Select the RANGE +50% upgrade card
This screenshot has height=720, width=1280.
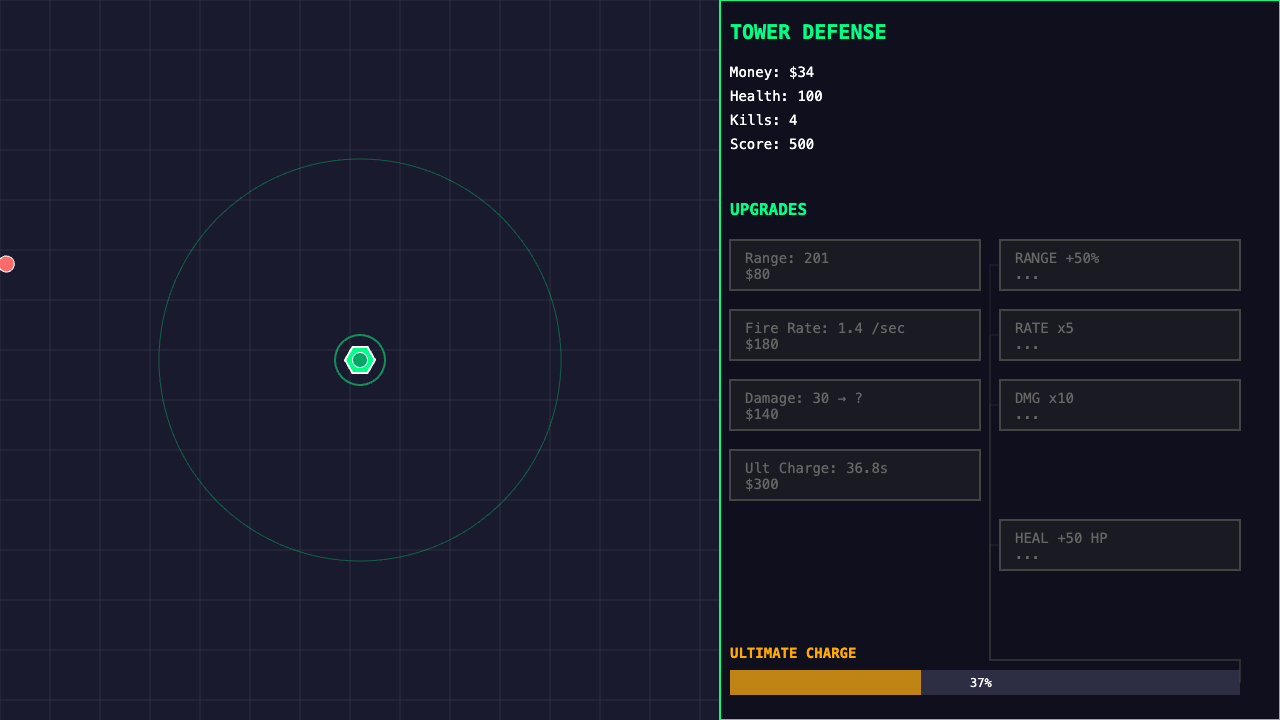pos(1119,265)
